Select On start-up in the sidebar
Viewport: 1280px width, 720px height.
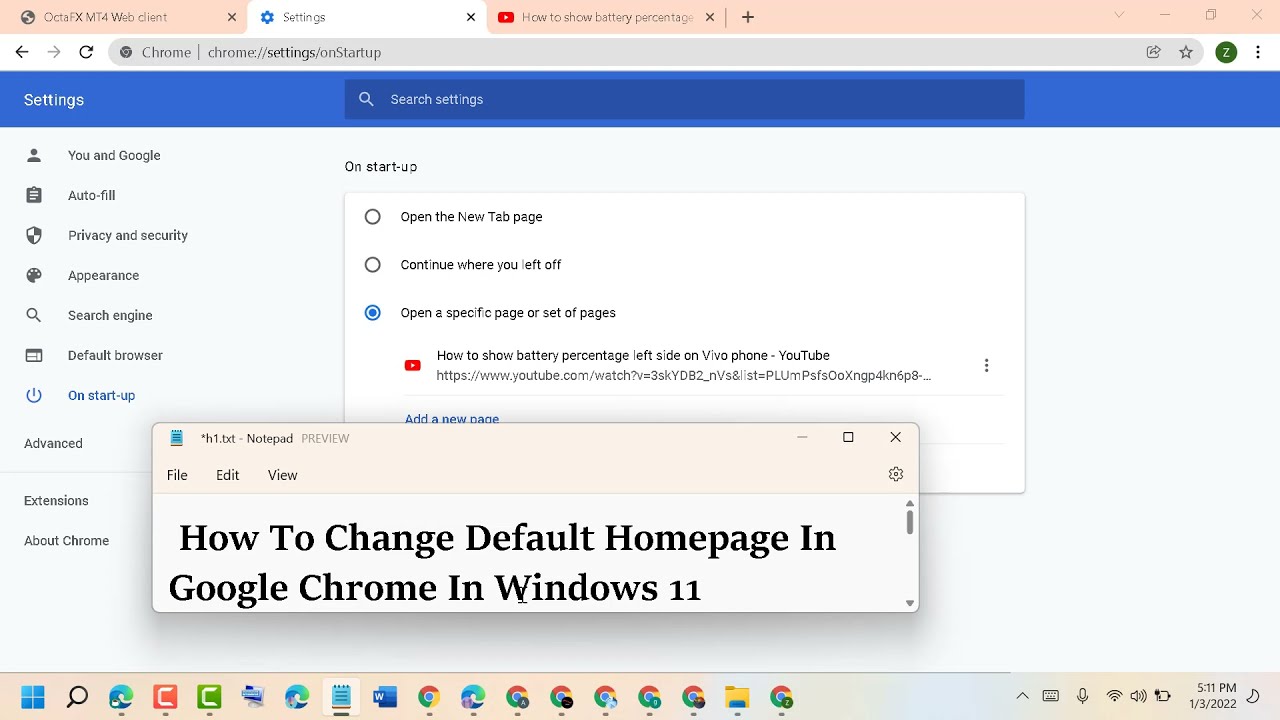pyautogui.click(x=101, y=395)
